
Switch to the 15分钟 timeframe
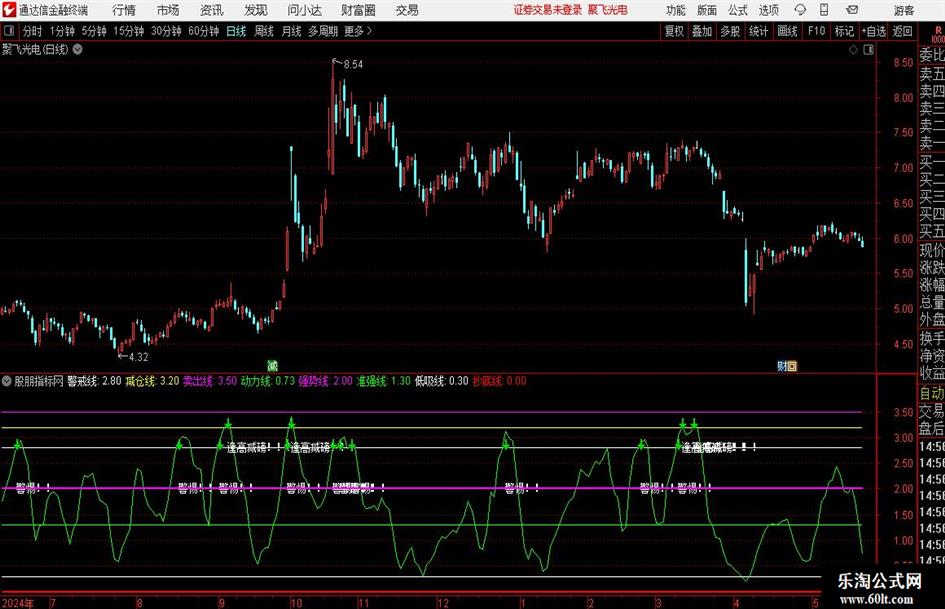tap(128, 31)
